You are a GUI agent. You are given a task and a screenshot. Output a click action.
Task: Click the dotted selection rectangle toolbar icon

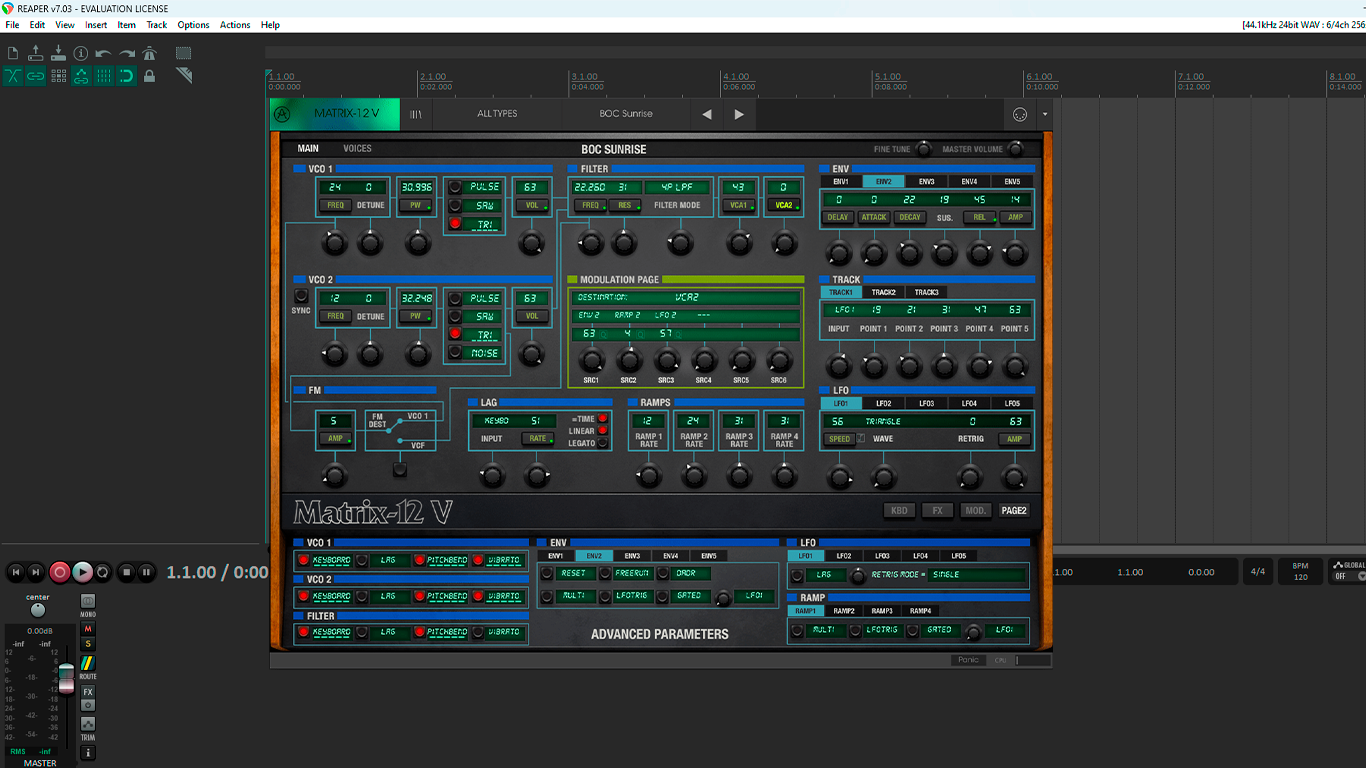pyautogui.click(x=184, y=53)
